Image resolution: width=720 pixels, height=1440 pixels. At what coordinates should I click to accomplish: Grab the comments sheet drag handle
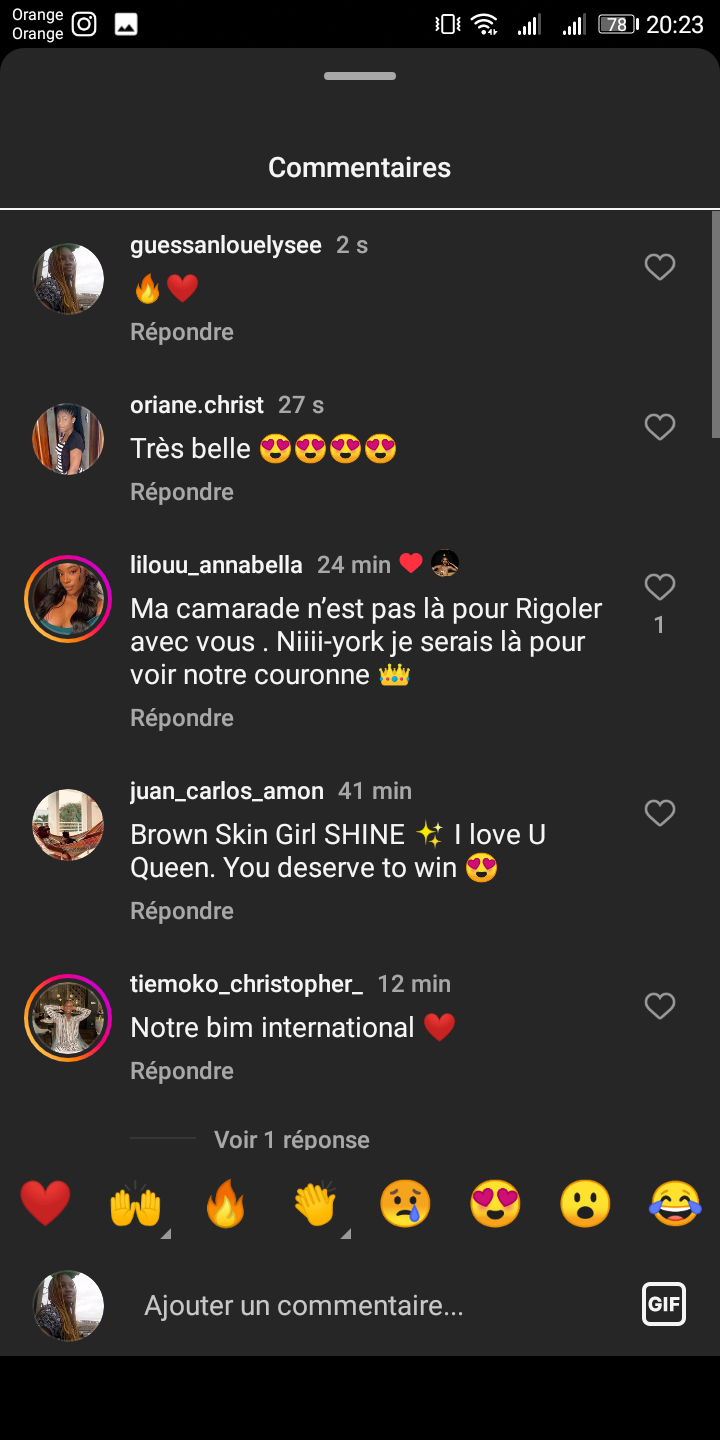click(360, 76)
